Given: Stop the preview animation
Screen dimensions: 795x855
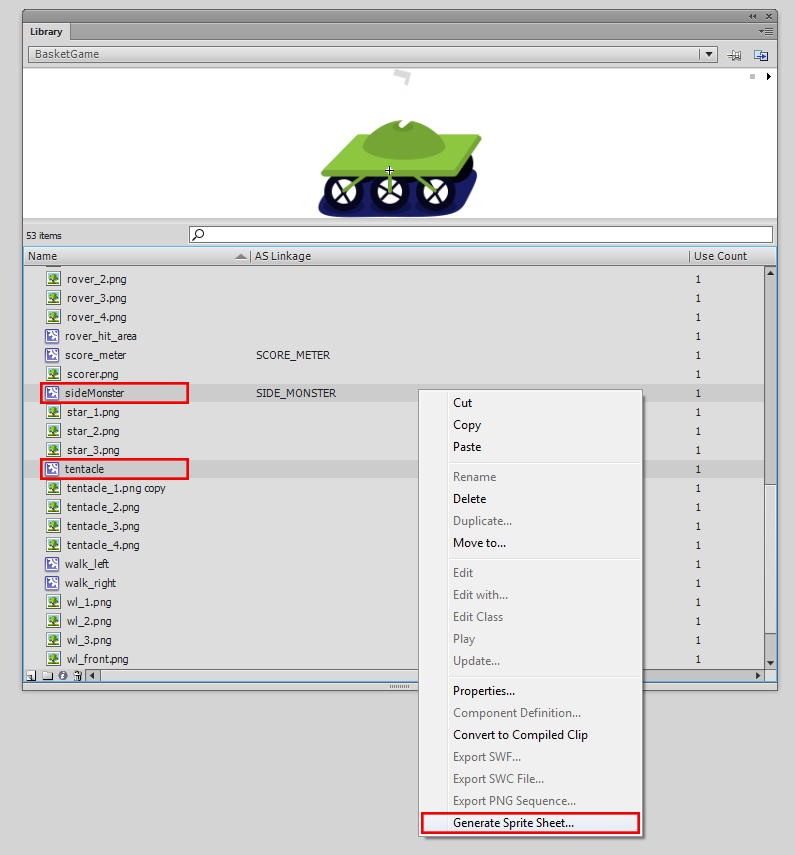Looking at the screenshot, I should 752,77.
